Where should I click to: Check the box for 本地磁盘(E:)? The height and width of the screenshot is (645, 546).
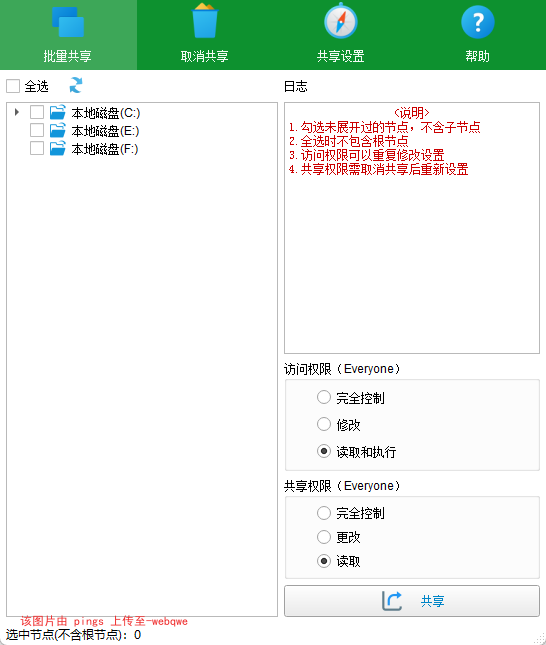pos(37,130)
